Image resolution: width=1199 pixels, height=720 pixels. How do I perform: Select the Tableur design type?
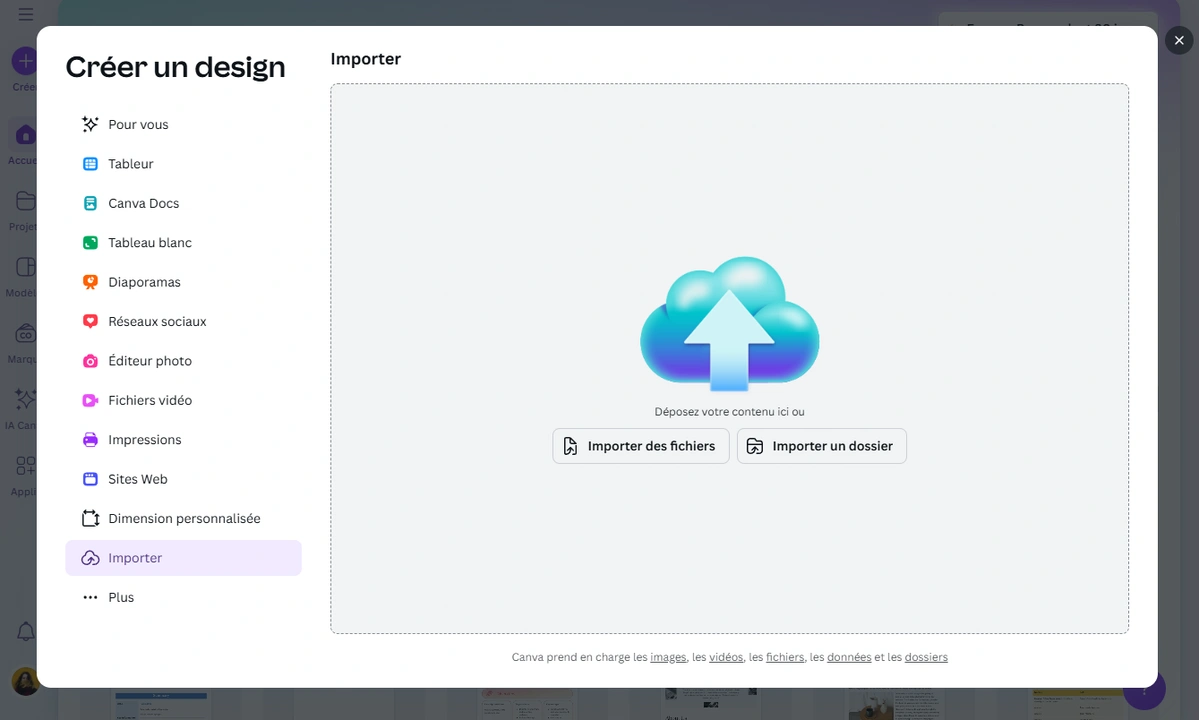tap(130, 163)
